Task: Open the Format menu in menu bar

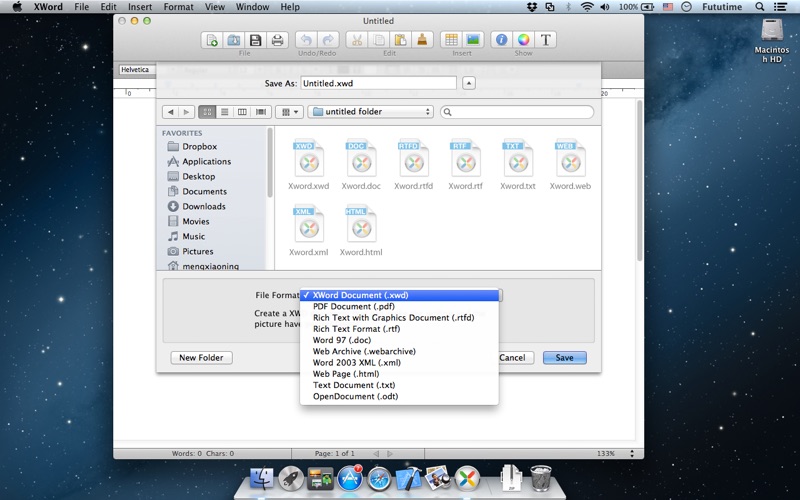Action: coord(178,7)
